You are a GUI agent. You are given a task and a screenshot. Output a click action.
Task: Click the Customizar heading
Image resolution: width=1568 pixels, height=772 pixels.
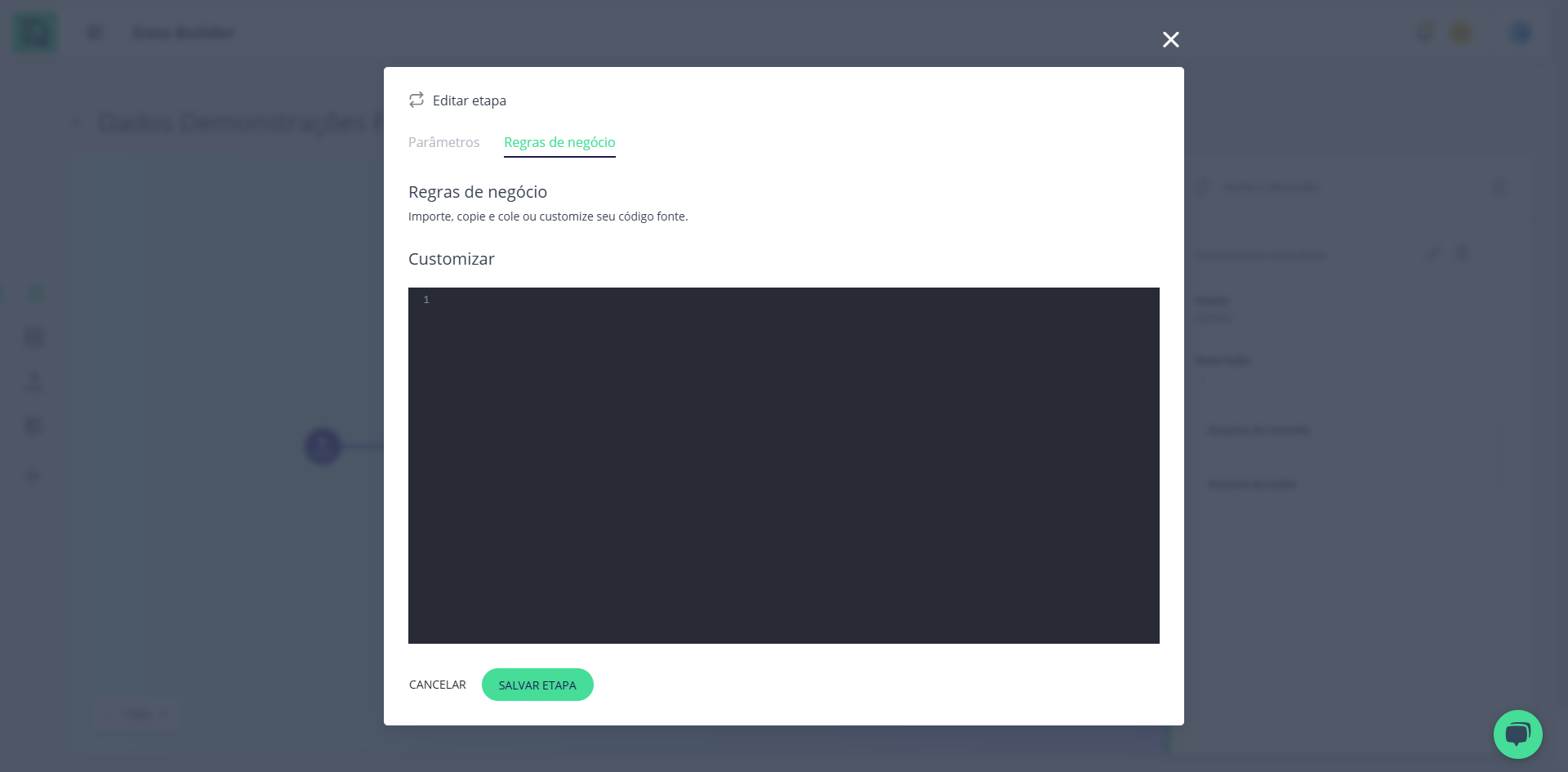click(x=452, y=259)
